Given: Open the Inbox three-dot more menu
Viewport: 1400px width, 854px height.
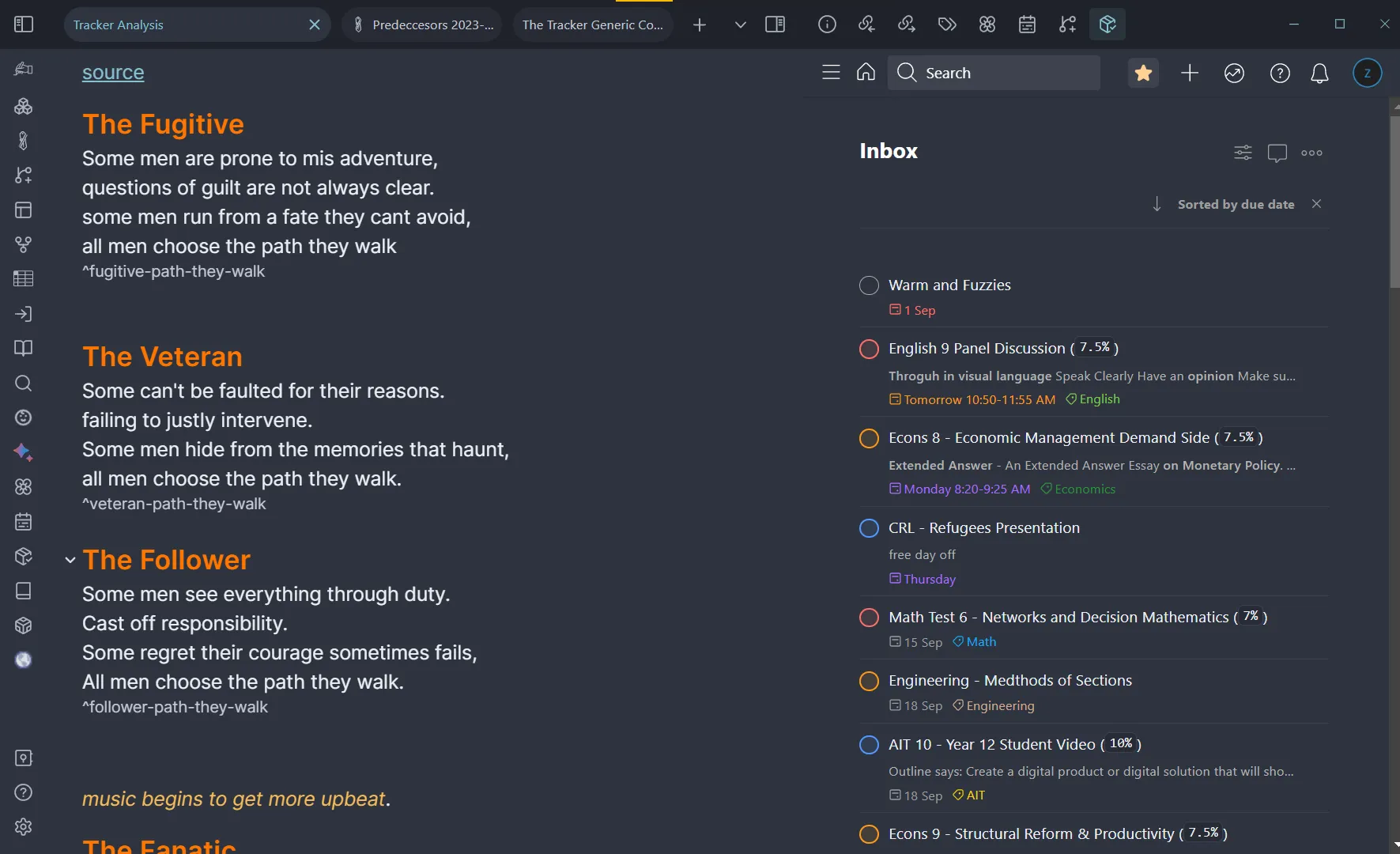Looking at the screenshot, I should [x=1311, y=153].
